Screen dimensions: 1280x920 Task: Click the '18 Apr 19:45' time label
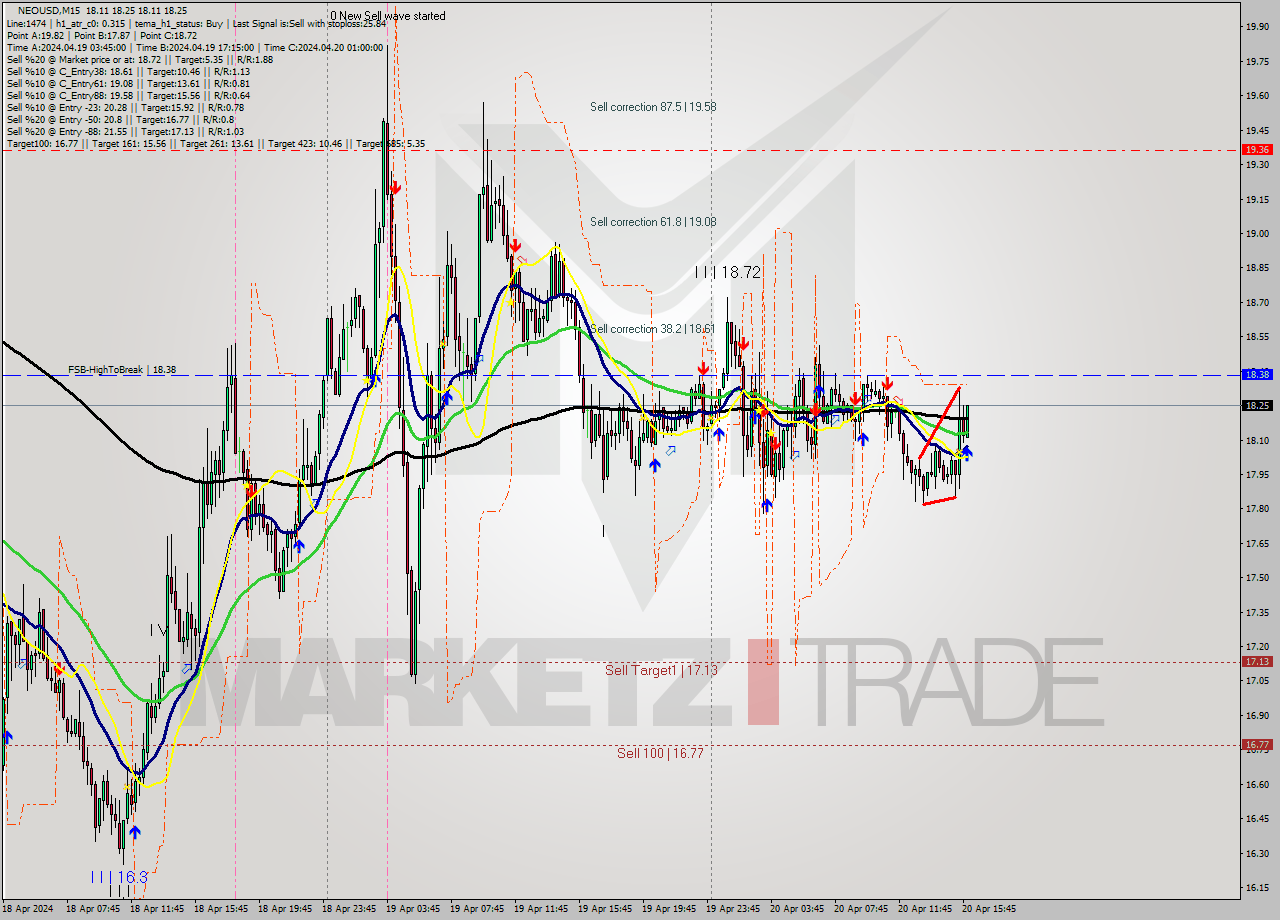coord(286,909)
